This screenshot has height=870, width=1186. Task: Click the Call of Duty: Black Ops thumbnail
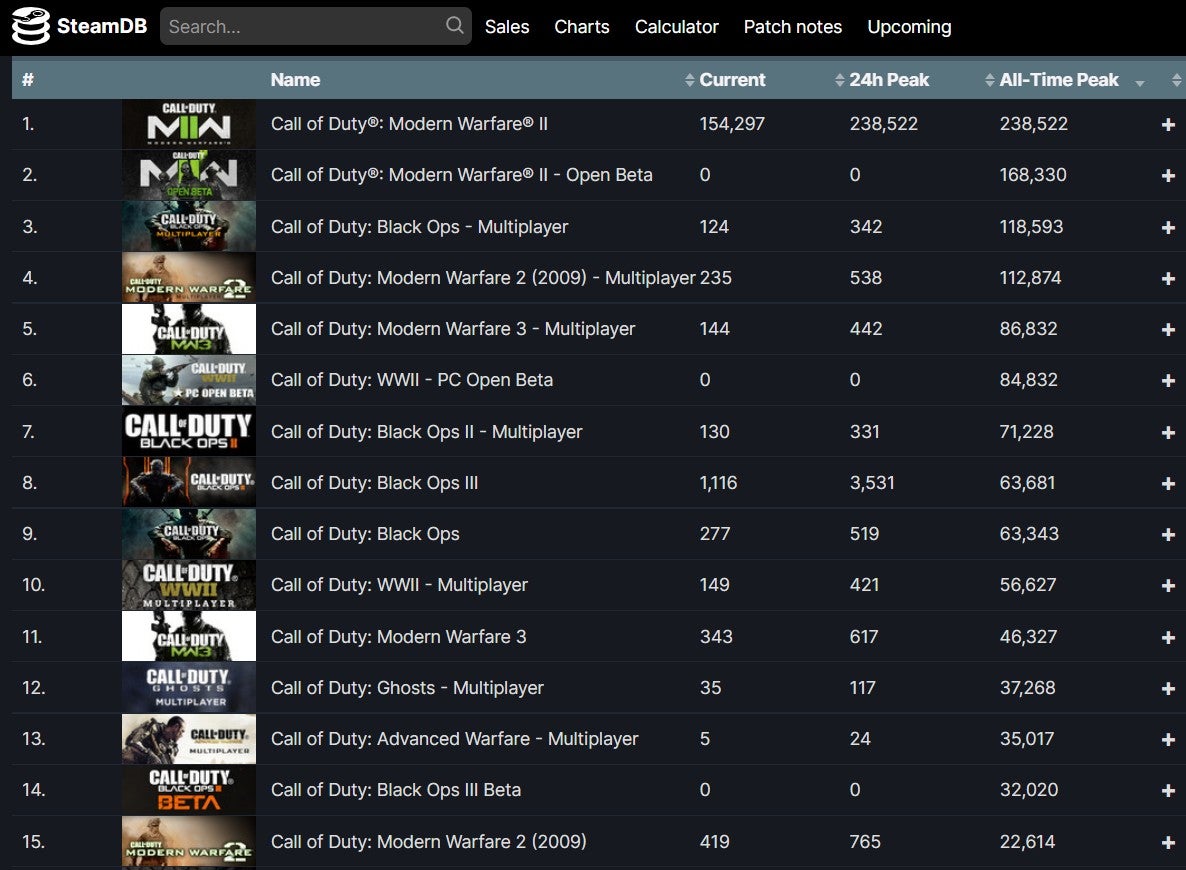point(188,533)
